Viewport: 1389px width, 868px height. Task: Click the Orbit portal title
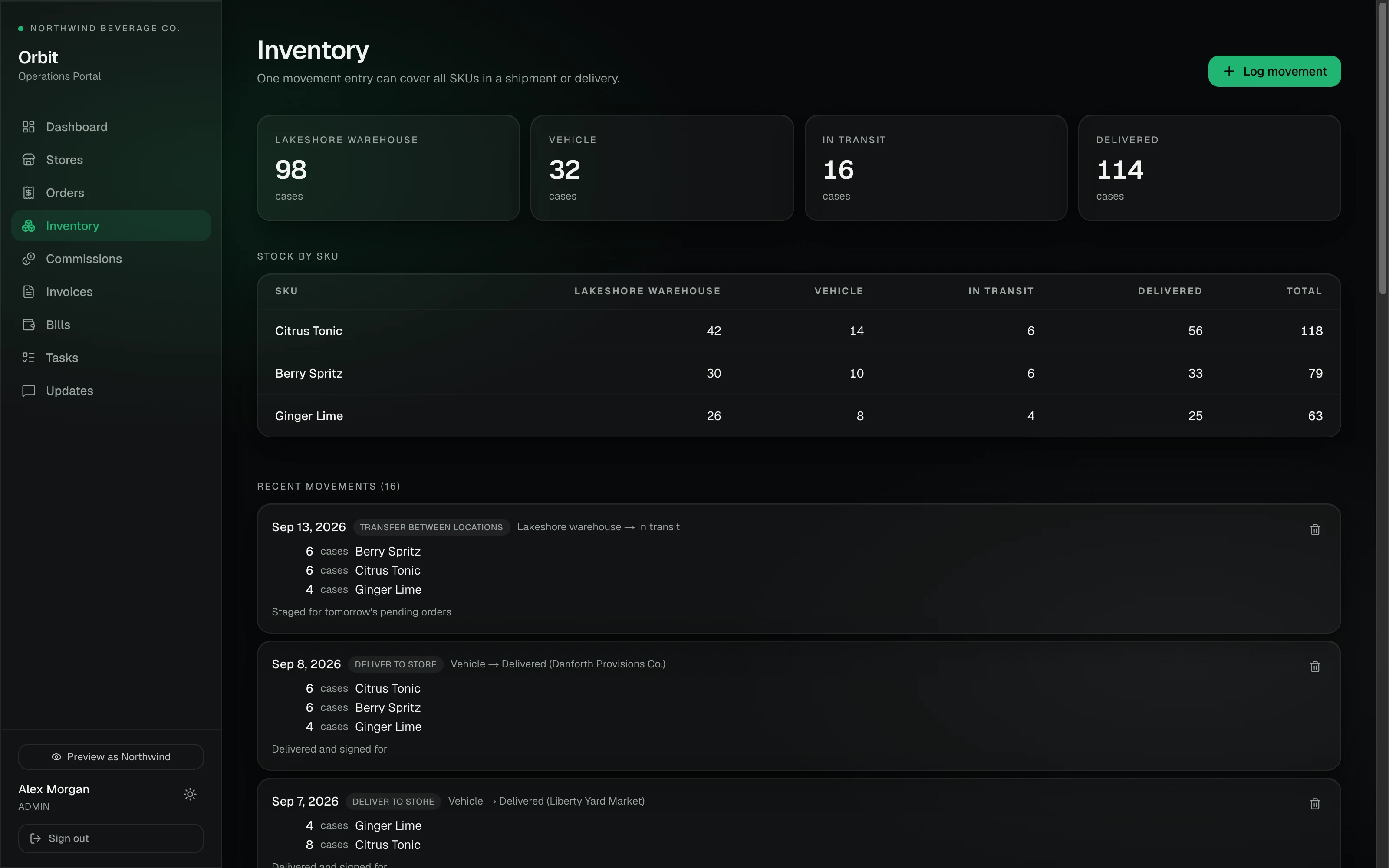click(x=38, y=57)
